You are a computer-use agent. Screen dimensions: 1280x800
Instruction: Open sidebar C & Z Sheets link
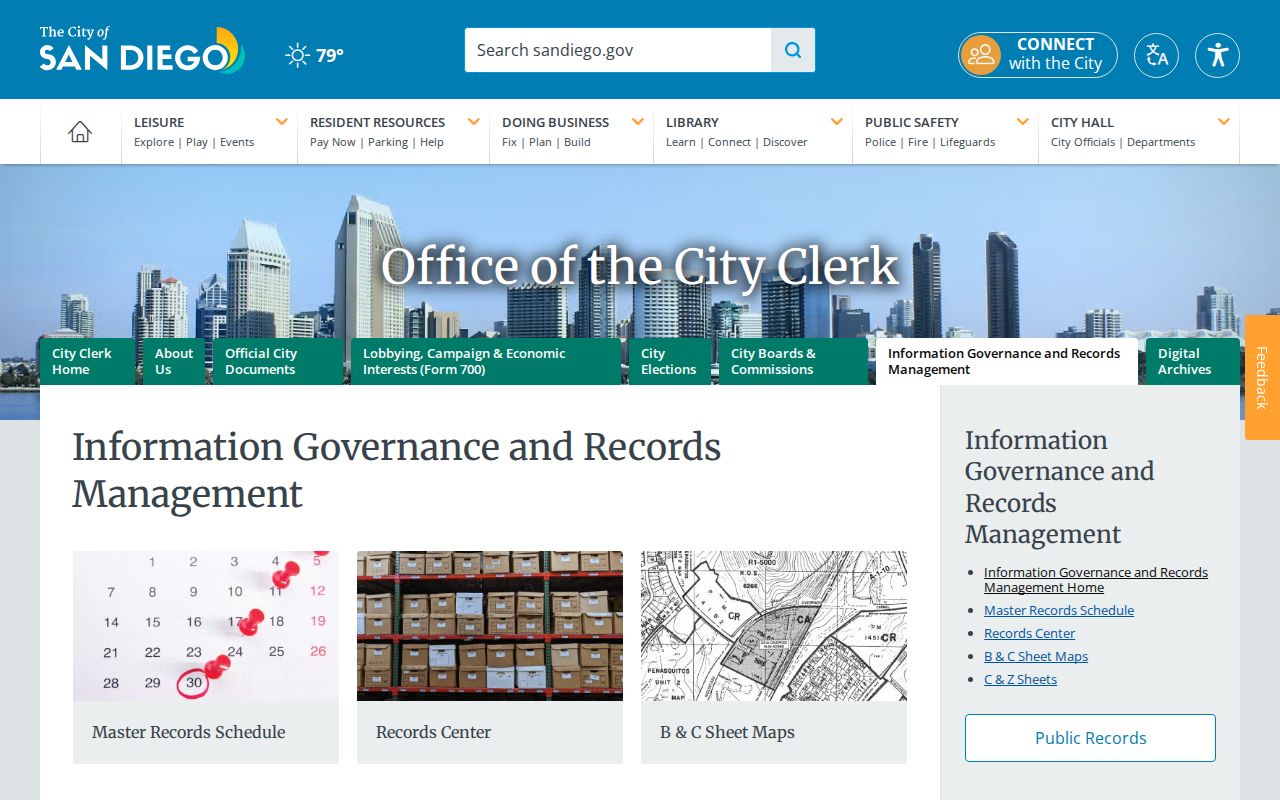click(x=1020, y=679)
